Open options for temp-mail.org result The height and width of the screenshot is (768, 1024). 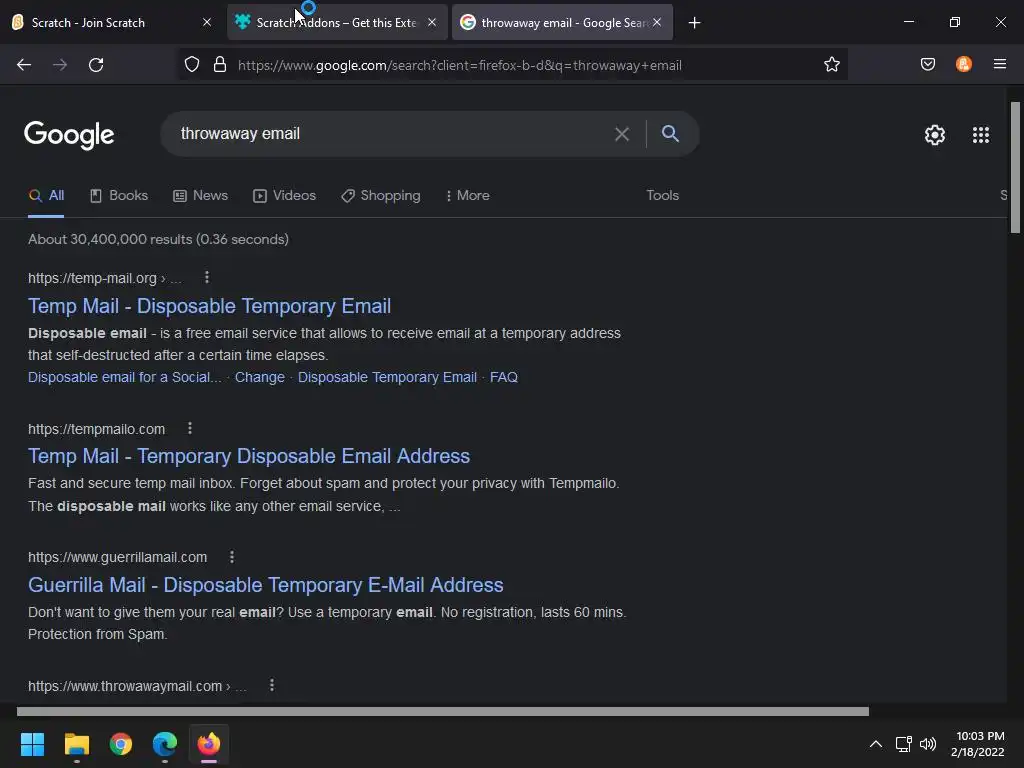[207, 278]
